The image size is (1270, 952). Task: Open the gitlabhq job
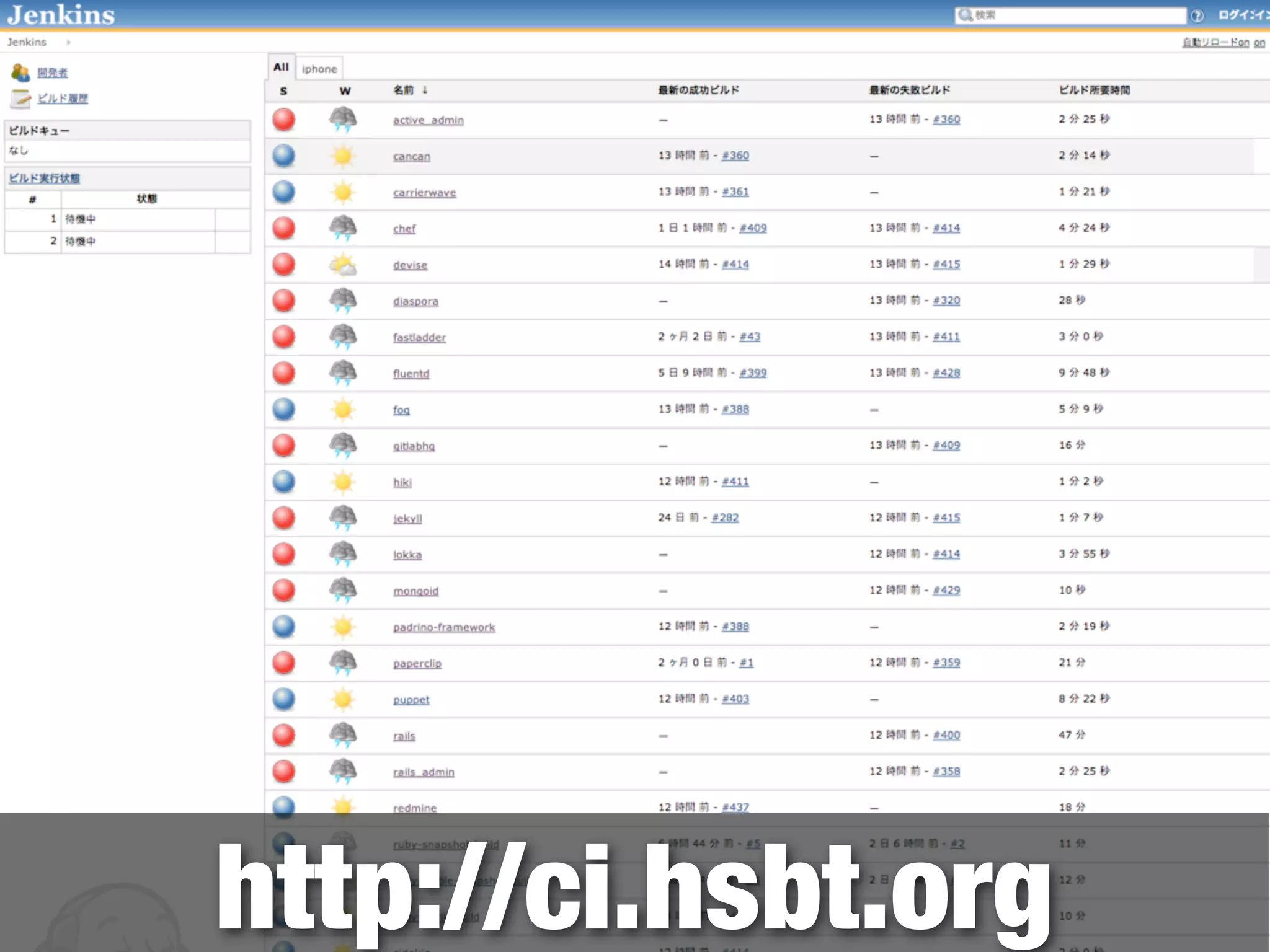click(414, 446)
